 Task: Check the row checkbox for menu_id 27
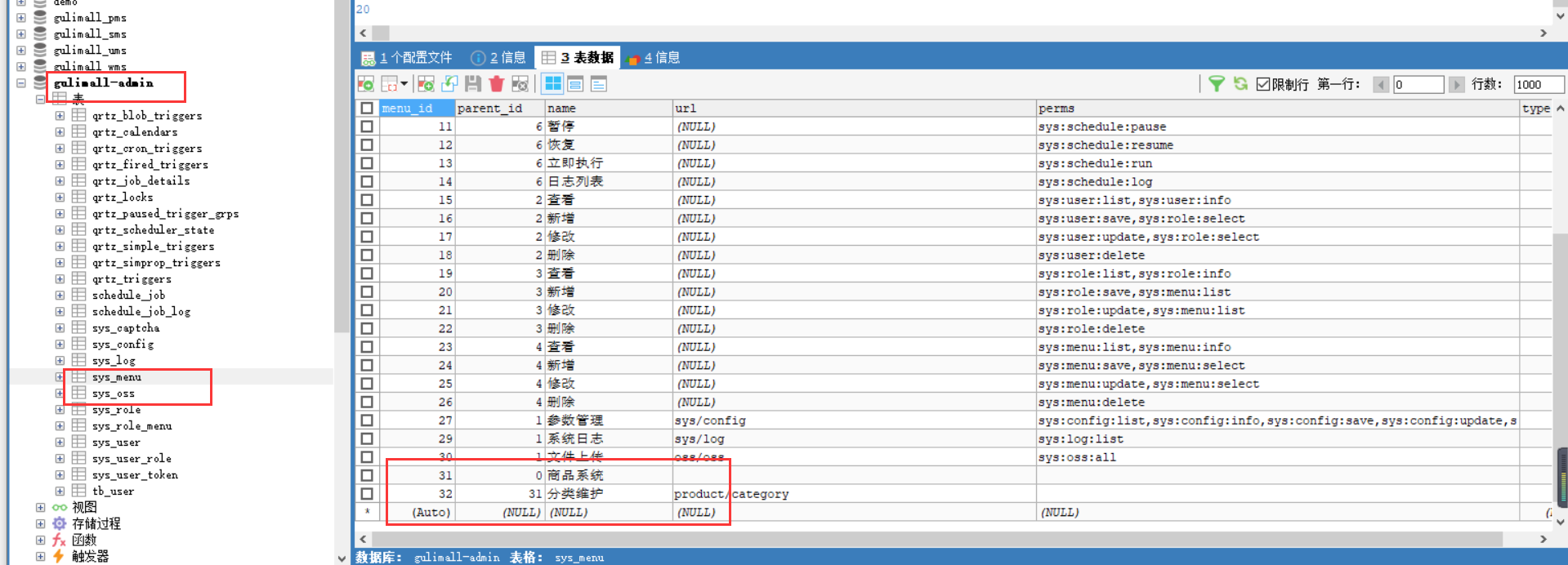point(367,420)
